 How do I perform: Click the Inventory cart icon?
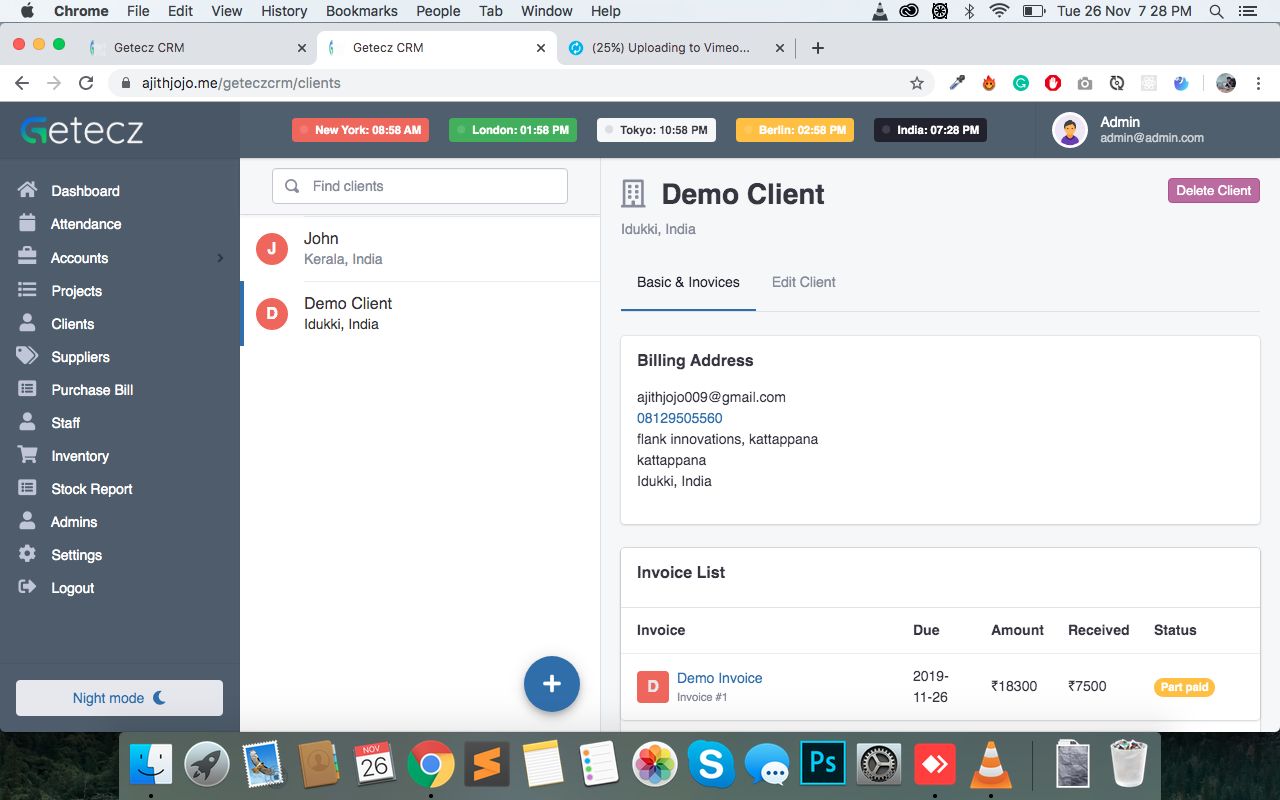tap(28, 455)
